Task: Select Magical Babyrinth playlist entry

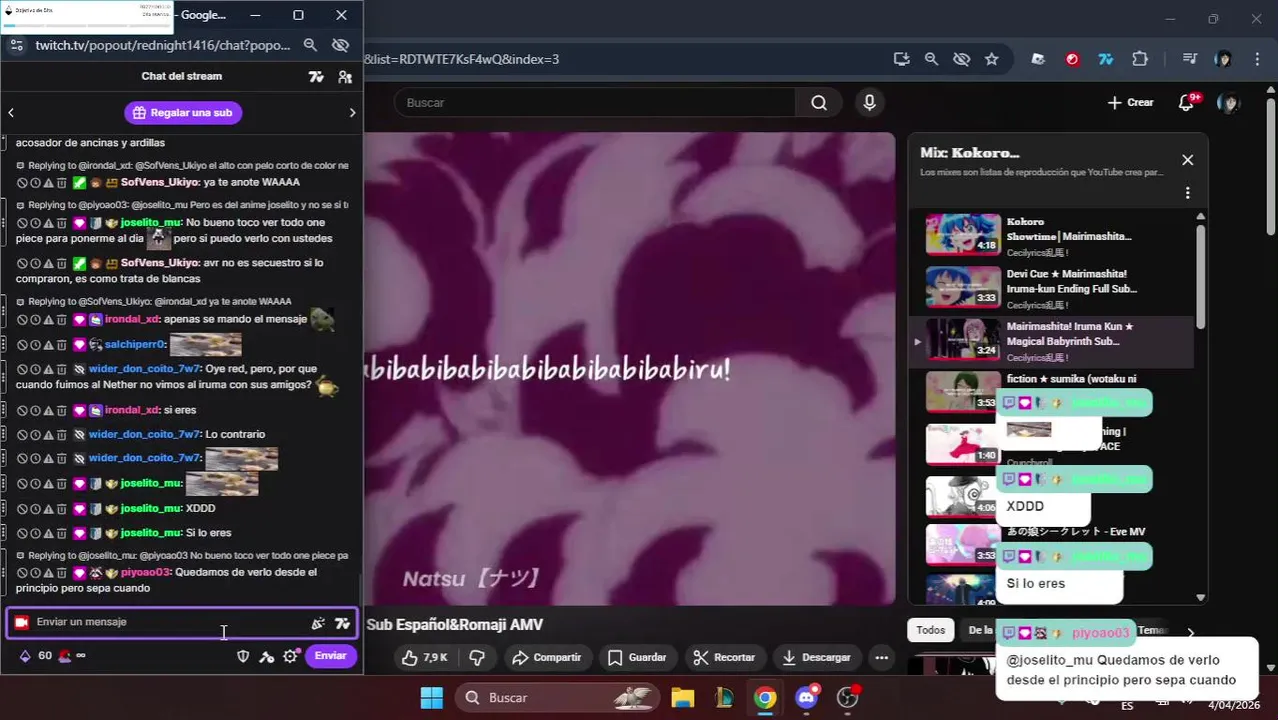Action: tap(1052, 342)
